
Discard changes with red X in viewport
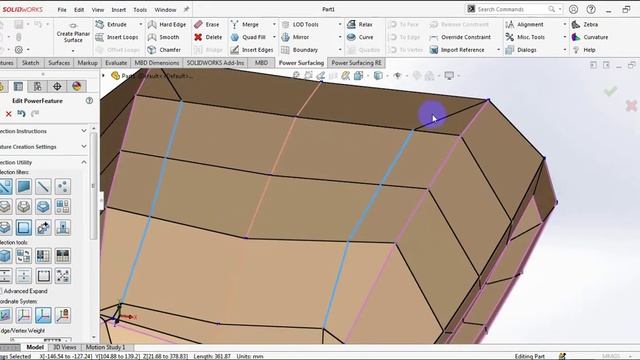(x=631, y=106)
